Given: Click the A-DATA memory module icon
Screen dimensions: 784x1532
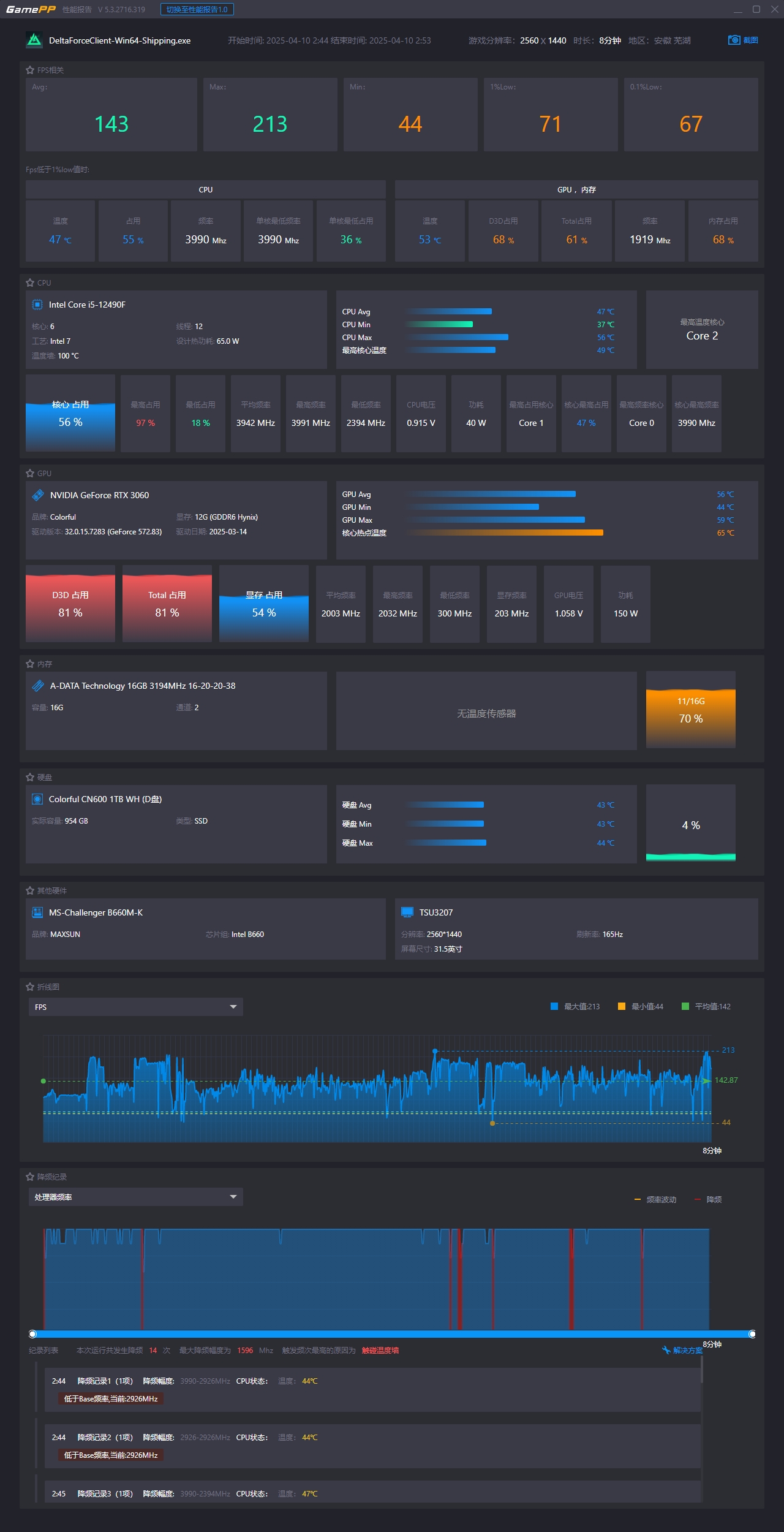Looking at the screenshot, I should [38, 686].
